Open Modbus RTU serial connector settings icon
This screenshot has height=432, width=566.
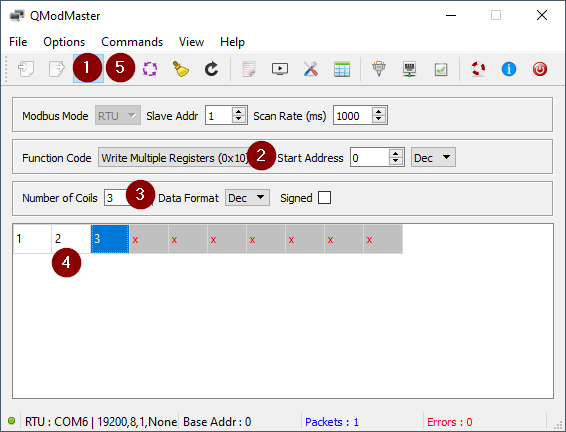pyautogui.click(x=379, y=69)
